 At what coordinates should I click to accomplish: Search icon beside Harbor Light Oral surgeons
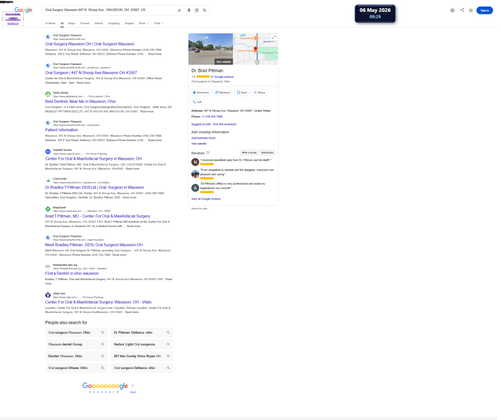click(168, 344)
